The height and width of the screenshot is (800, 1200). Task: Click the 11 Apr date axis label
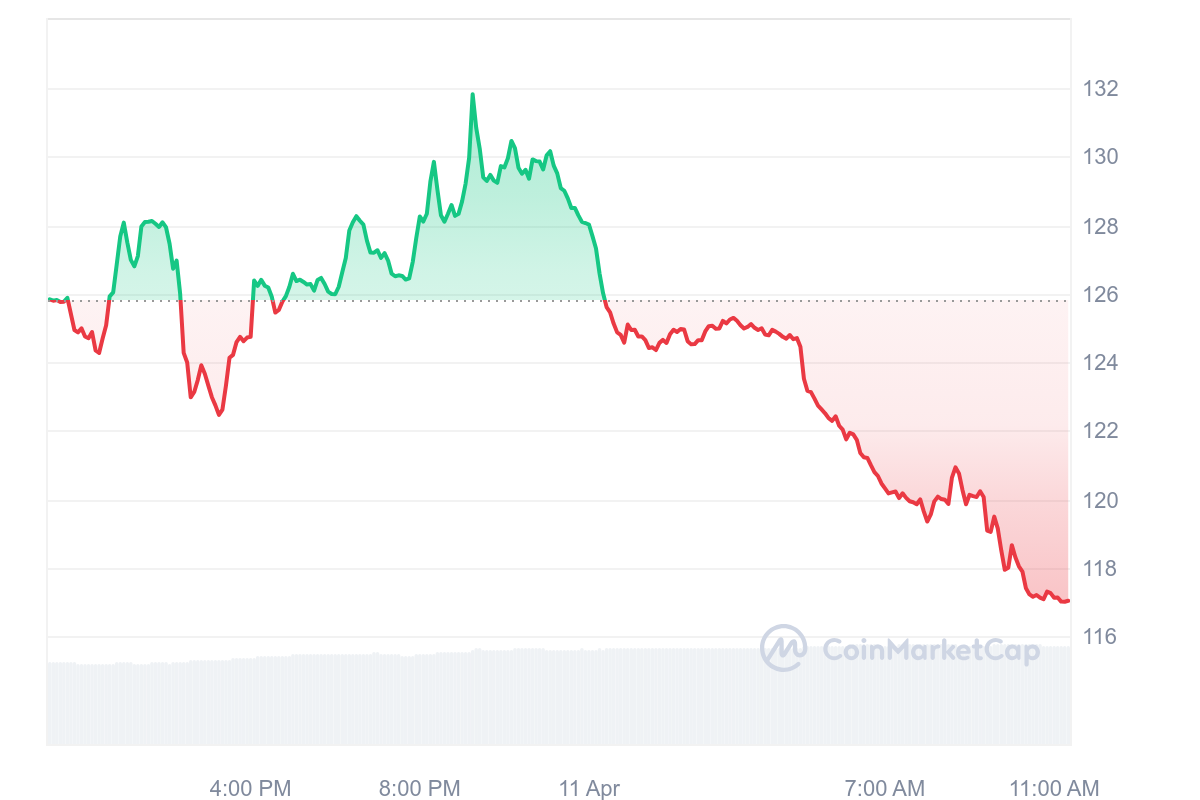[x=589, y=788]
